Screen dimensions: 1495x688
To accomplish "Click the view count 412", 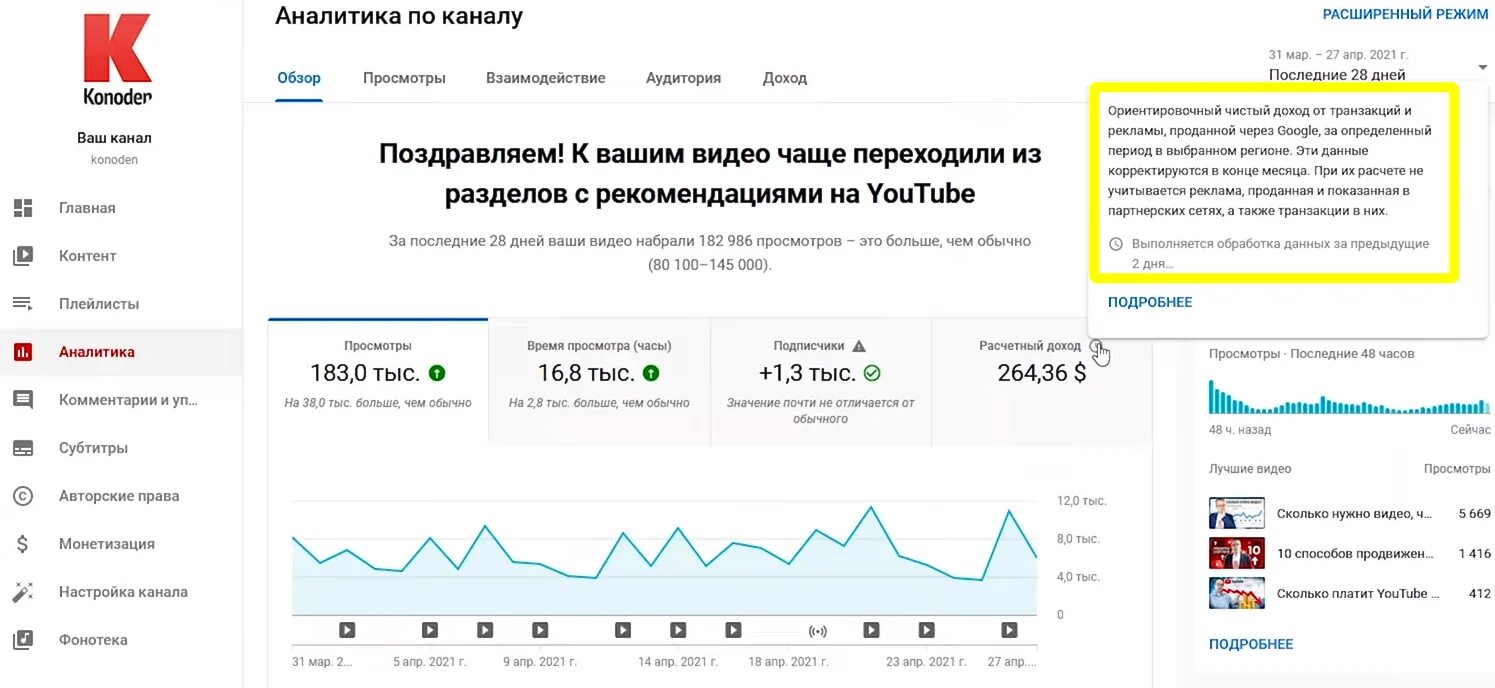I will [x=1479, y=594].
